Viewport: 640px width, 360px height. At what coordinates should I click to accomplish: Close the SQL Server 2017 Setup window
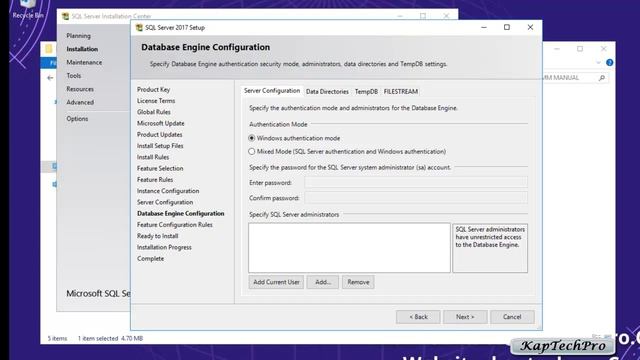click(x=530, y=27)
